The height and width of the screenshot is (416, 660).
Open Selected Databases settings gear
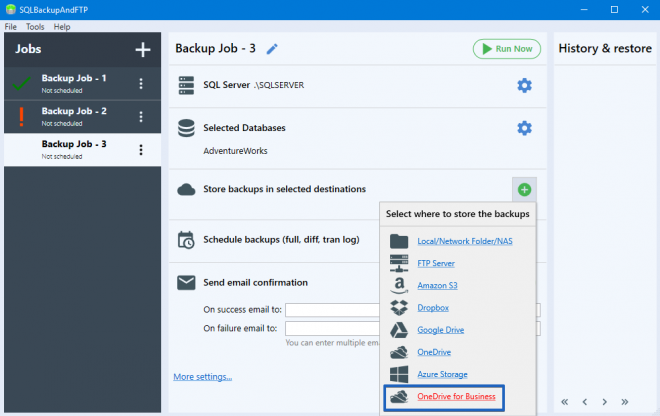point(524,128)
